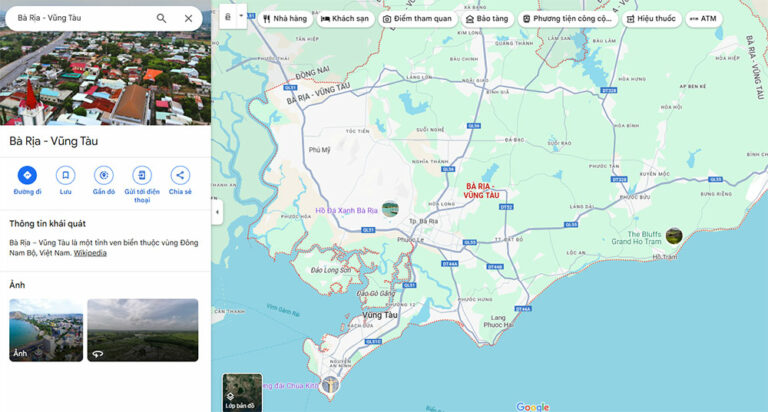Image resolution: width=768 pixels, height=412 pixels.
Task: Toggle the Lớp bản đồ layers view
Action: 242,392
